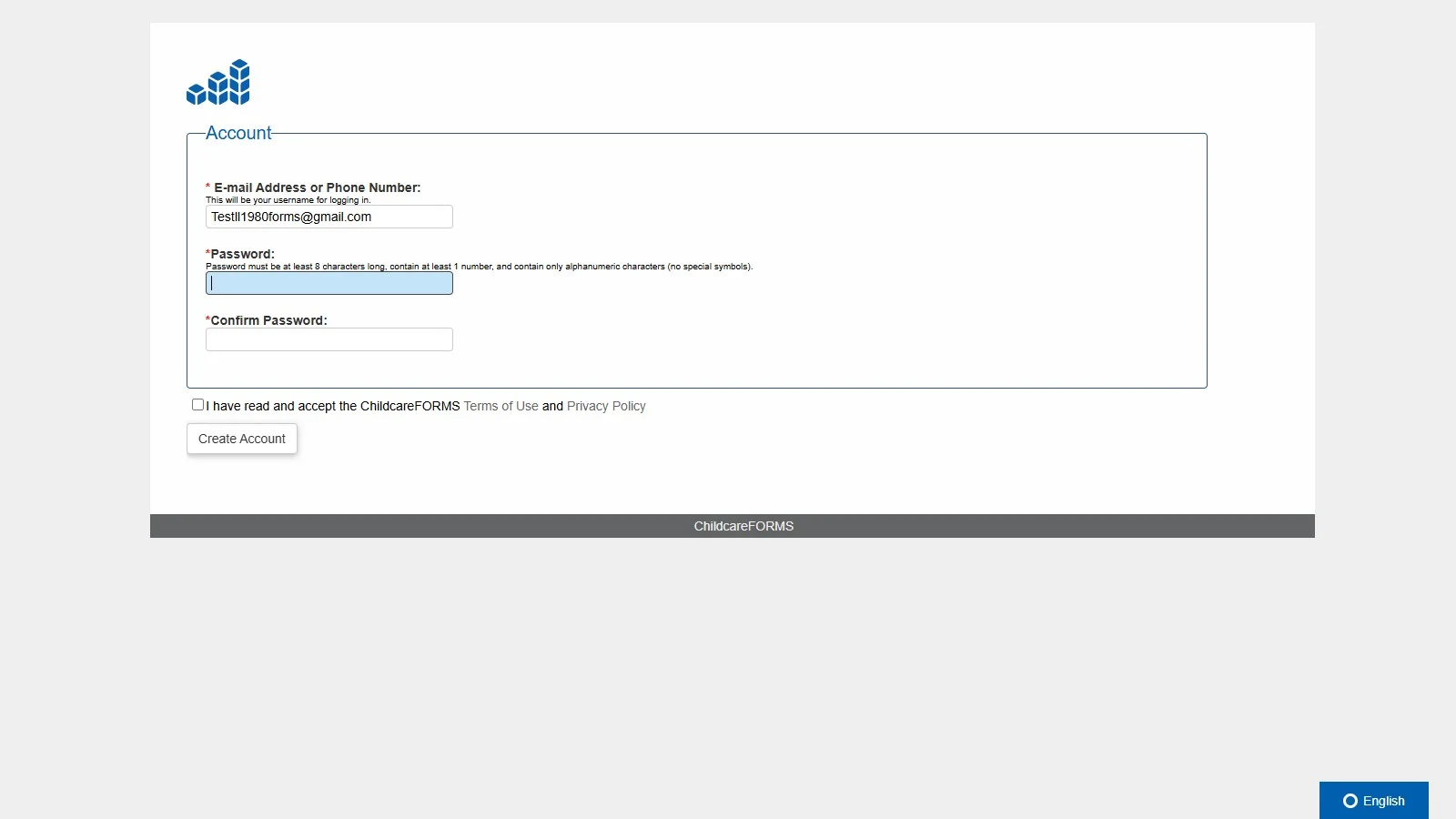Click the ChildcareFORMS blue cubes logo
Screen dimensions: 1456x819
(x=218, y=82)
